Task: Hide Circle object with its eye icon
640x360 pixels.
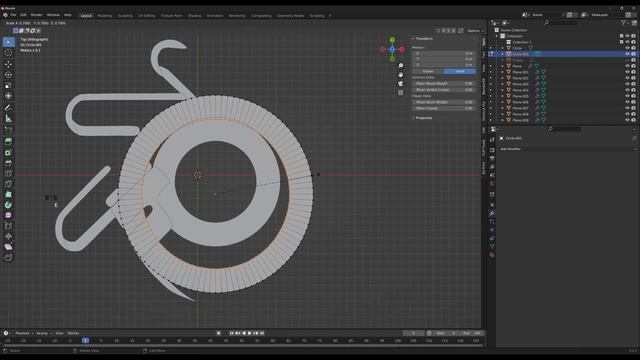Action: [x=627, y=48]
